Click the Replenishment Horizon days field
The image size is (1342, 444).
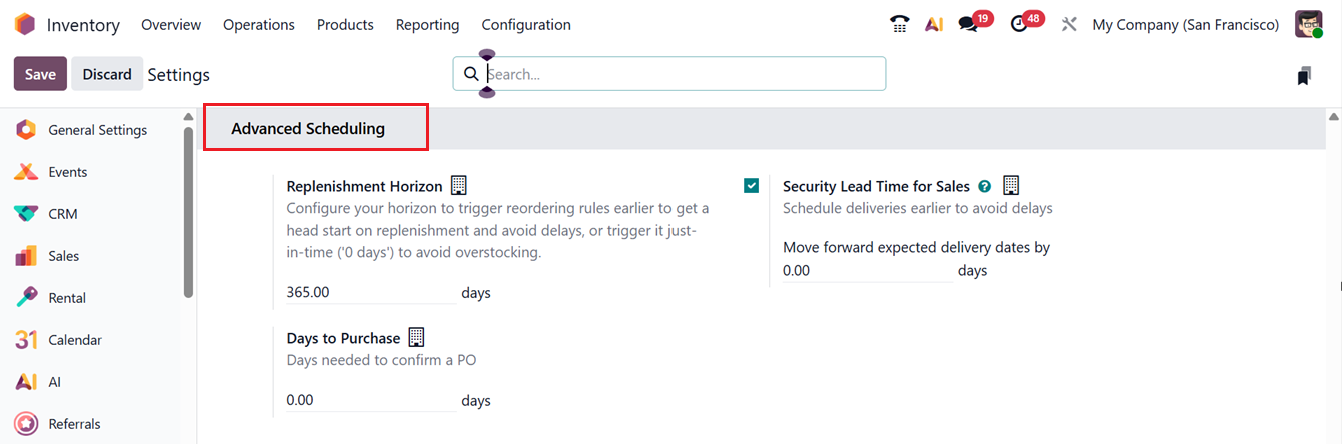tap(370, 293)
